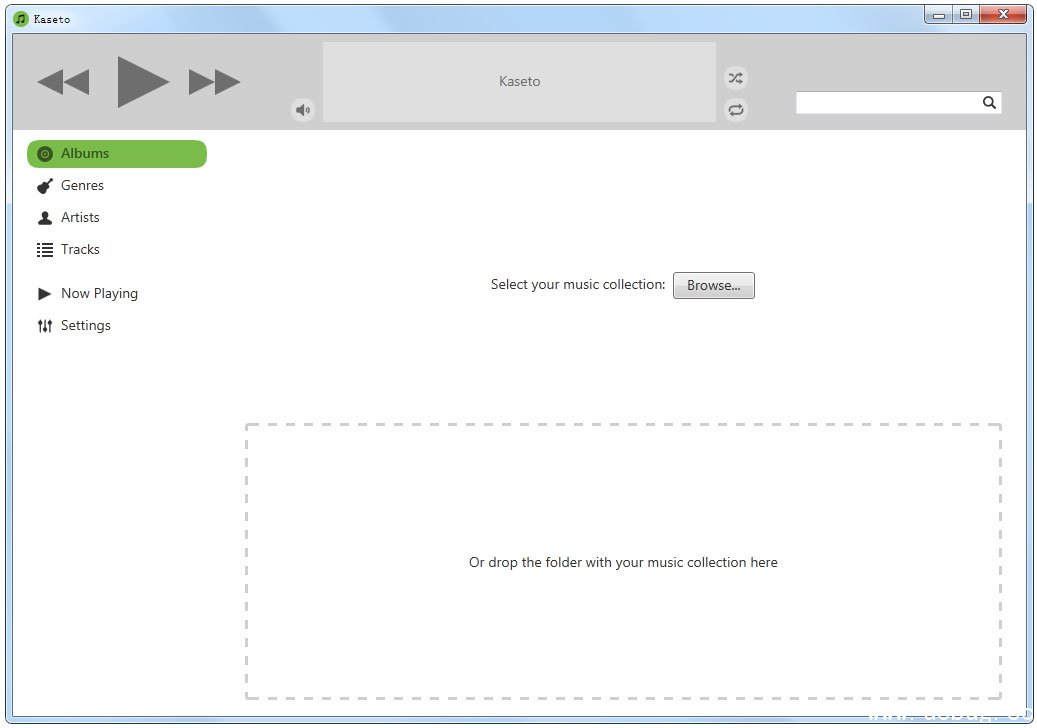The image size is (1037, 728).
Task: Click the volume speaker icon
Action: [x=303, y=110]
